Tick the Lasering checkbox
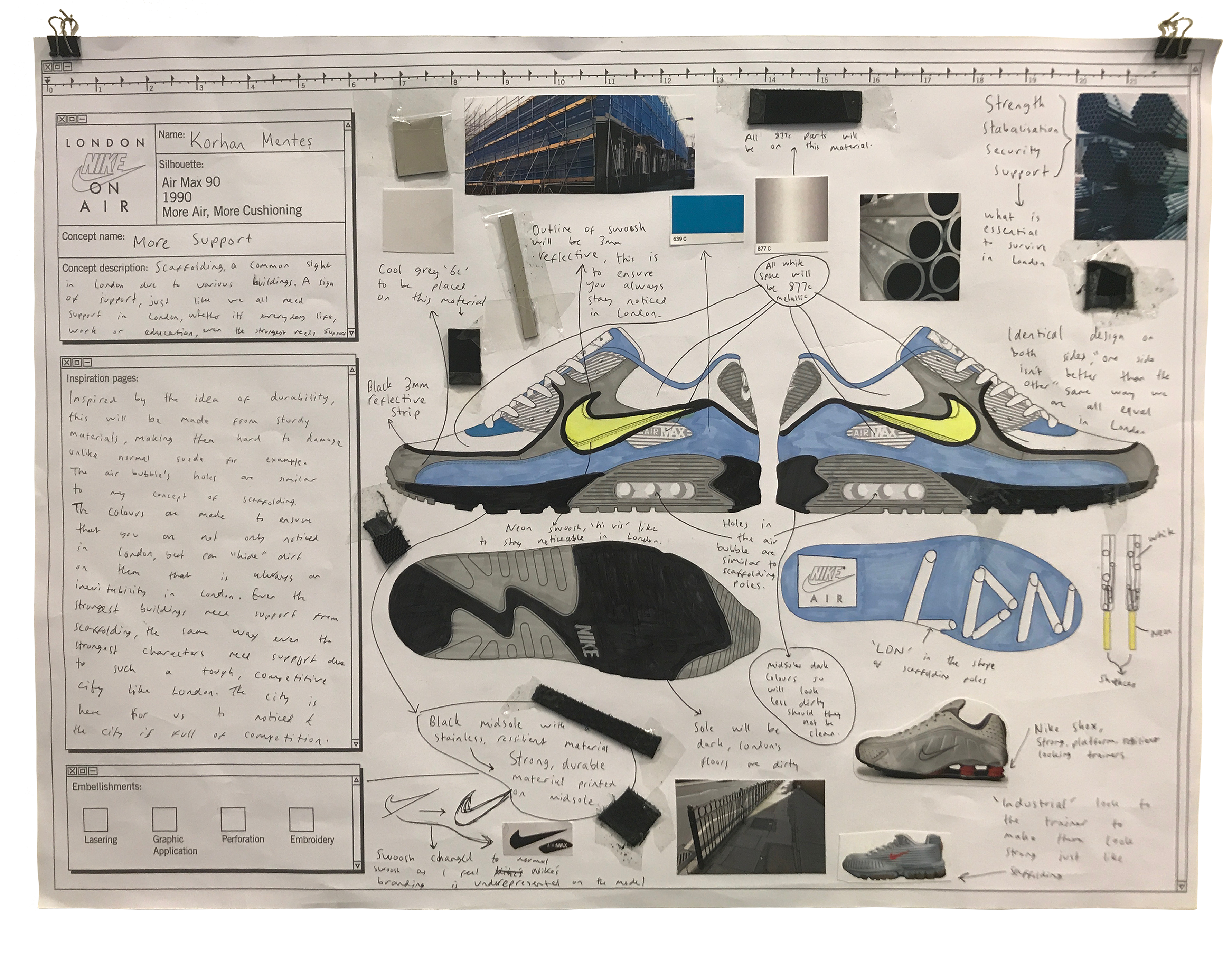This screenshot has height=965, width=1232. (x=95, y=819)
